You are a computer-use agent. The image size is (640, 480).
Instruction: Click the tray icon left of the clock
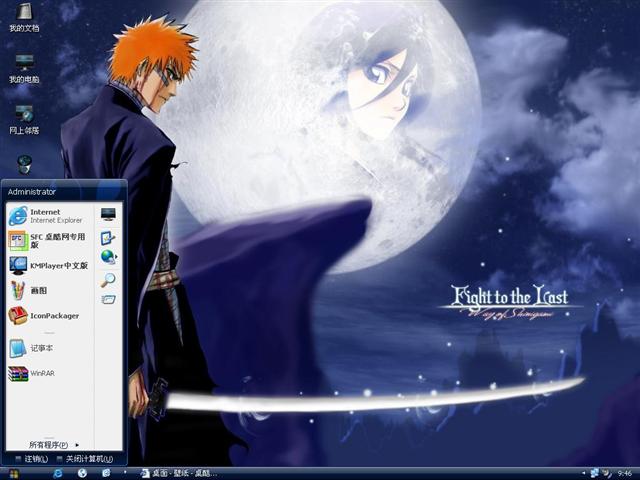tap(608, 473)
